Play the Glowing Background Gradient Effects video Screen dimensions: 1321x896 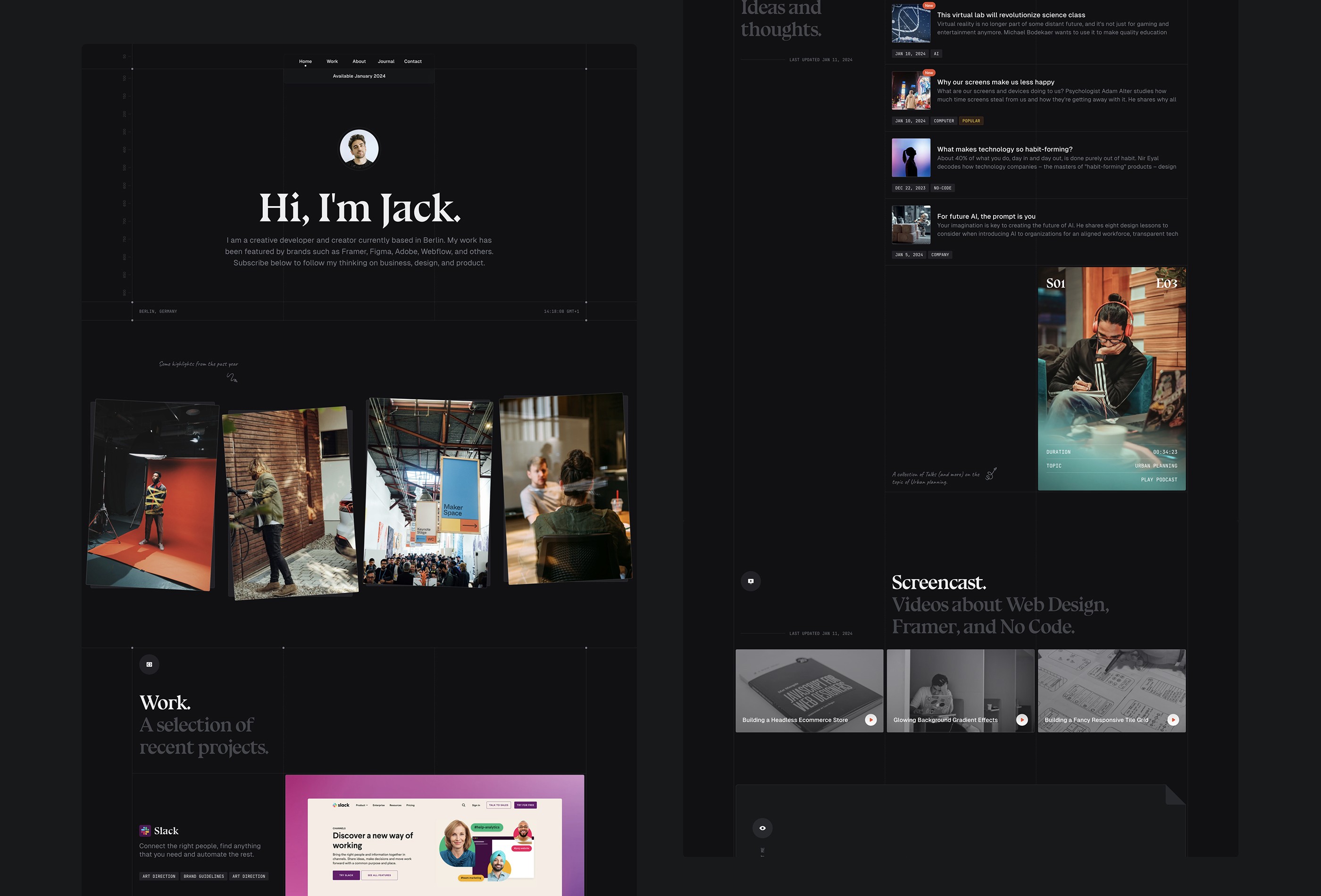point(1022,719)
